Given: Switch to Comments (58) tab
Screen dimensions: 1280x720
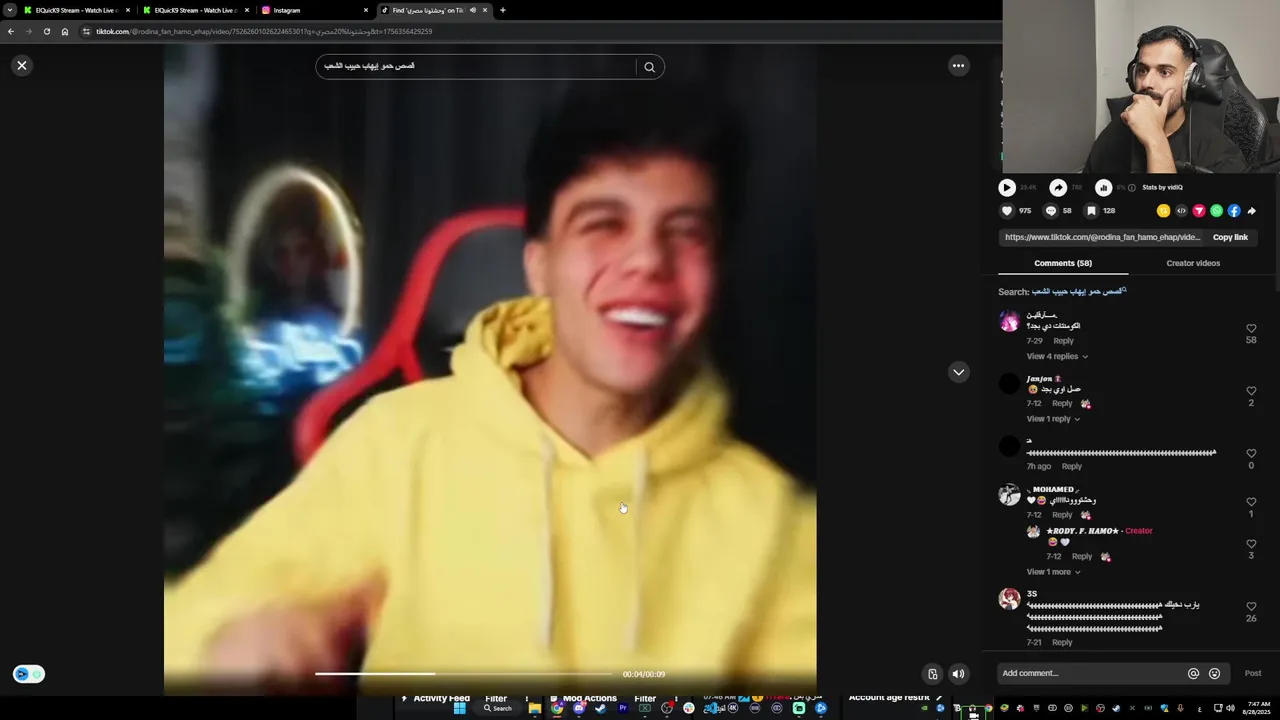Looking at the screenshot, I should [1063, 263].
